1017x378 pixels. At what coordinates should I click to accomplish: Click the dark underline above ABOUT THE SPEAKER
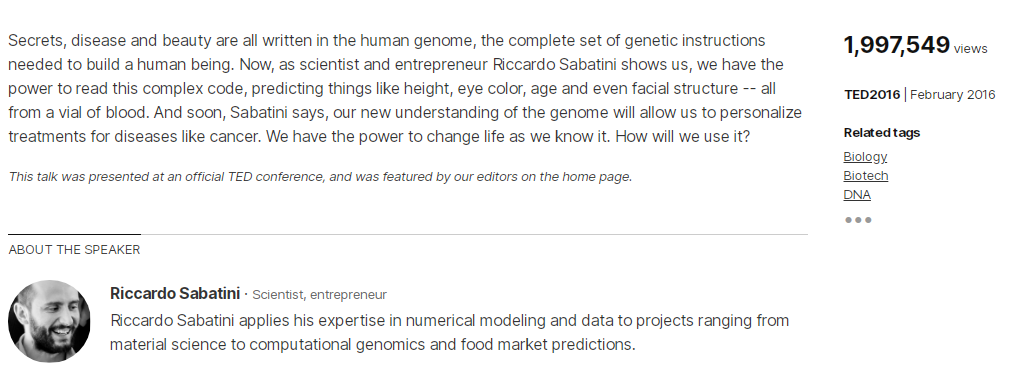[74, 234]
